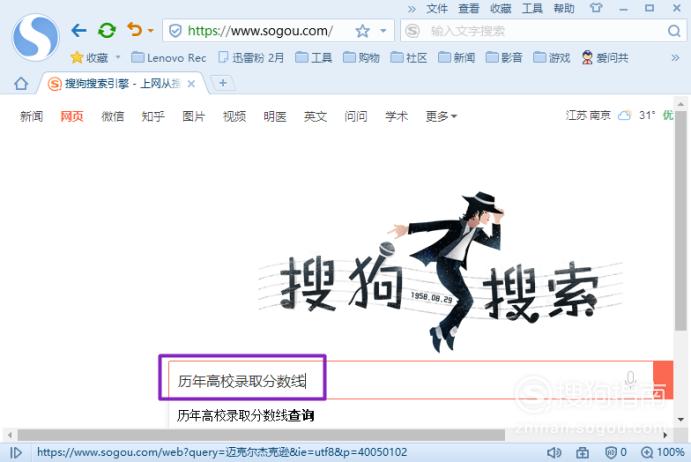Open the 收藏 menu
Viewport: 691px width, 462px height.
[x=500, y=8]
